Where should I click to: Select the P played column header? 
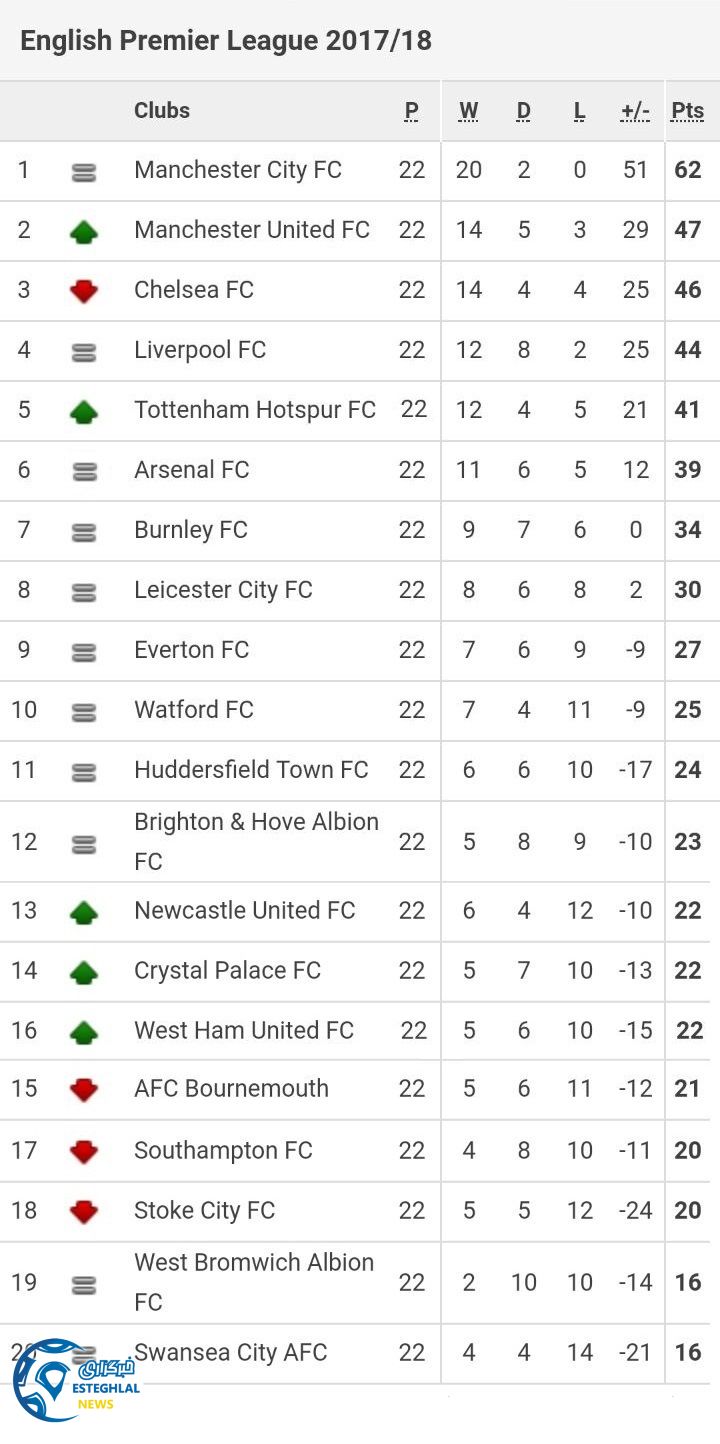click(x=412, y=111)
